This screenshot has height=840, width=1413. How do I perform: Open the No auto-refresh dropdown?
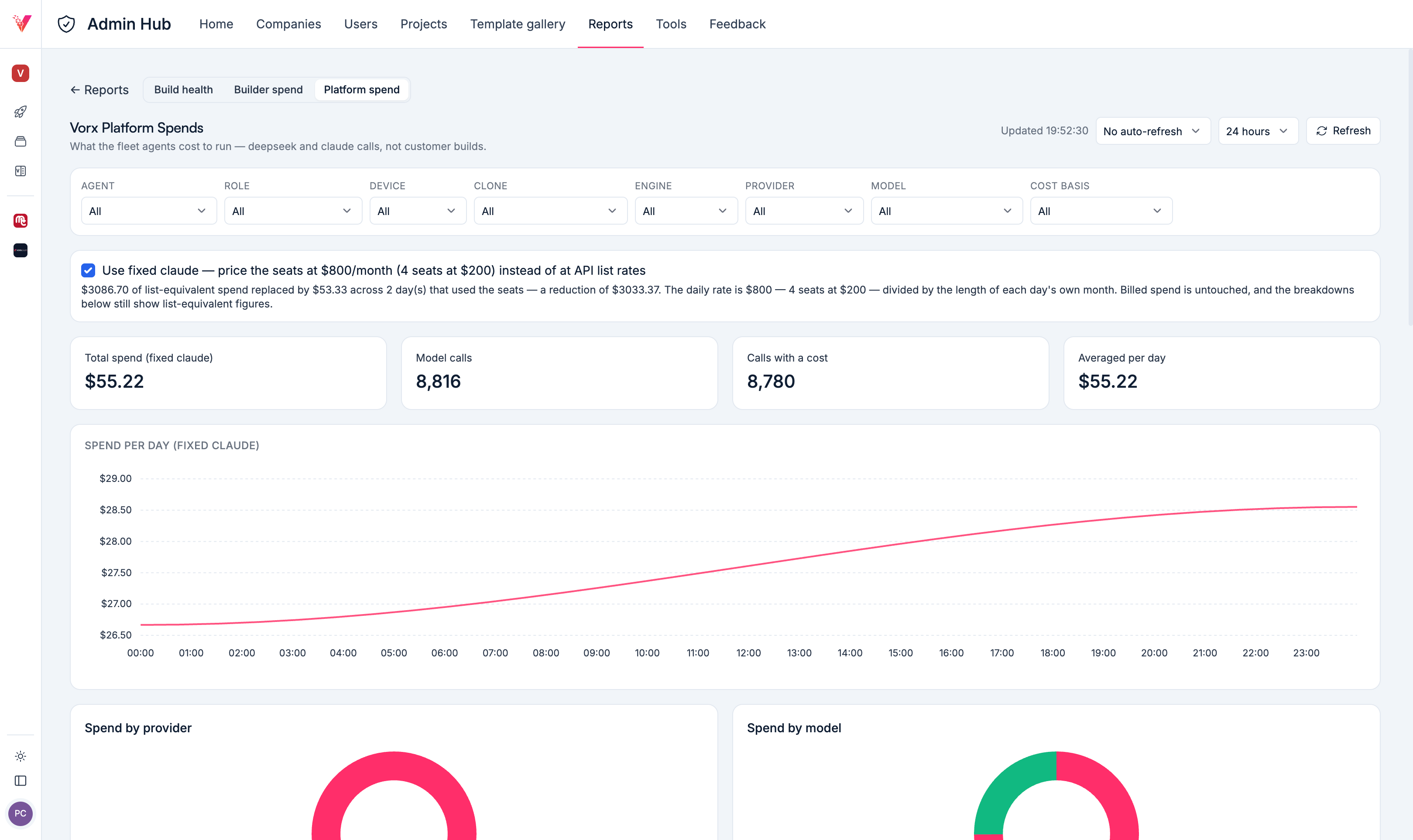tap(1153, 131)
